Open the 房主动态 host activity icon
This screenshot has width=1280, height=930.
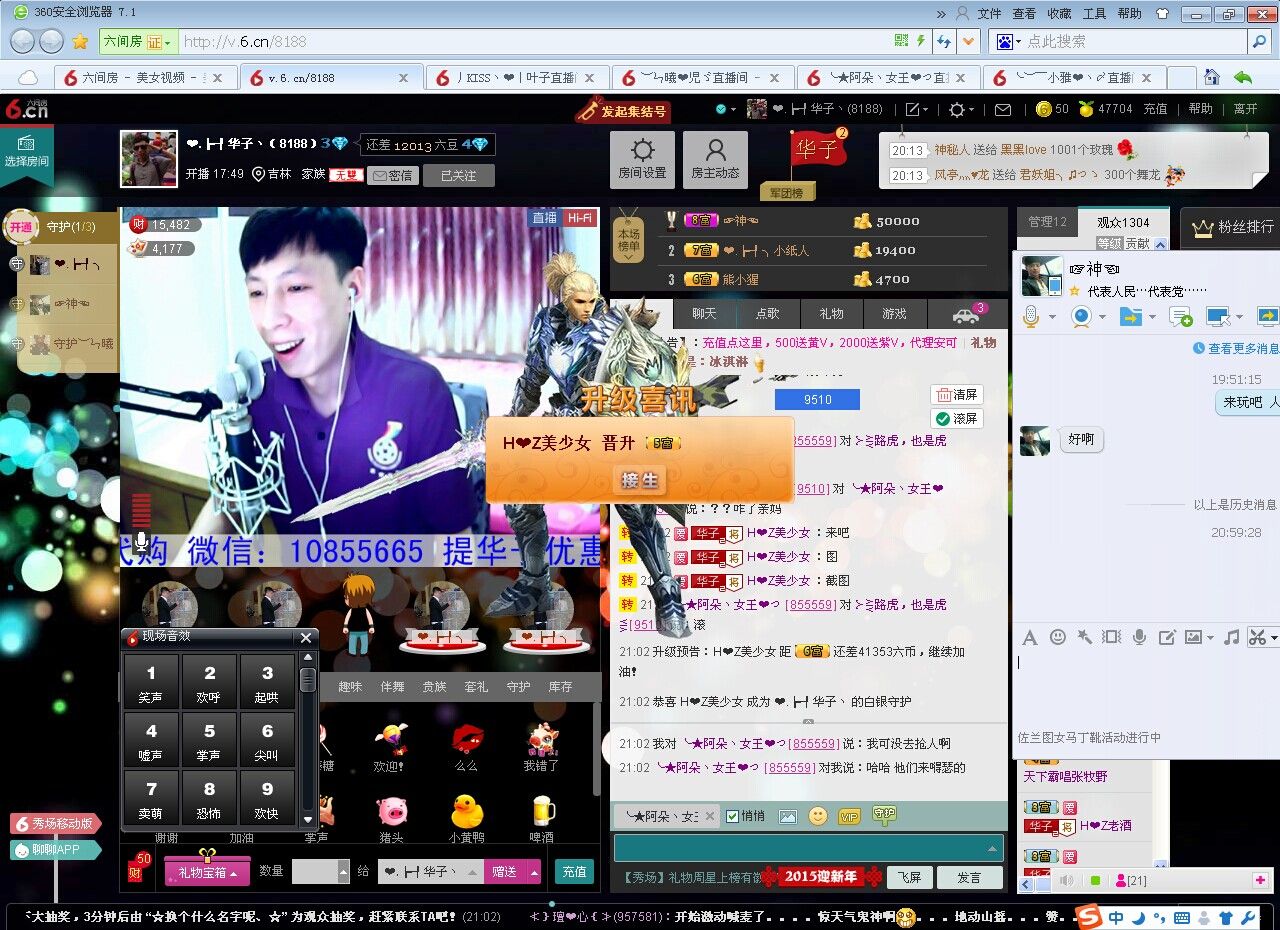[x=715, y=159]
